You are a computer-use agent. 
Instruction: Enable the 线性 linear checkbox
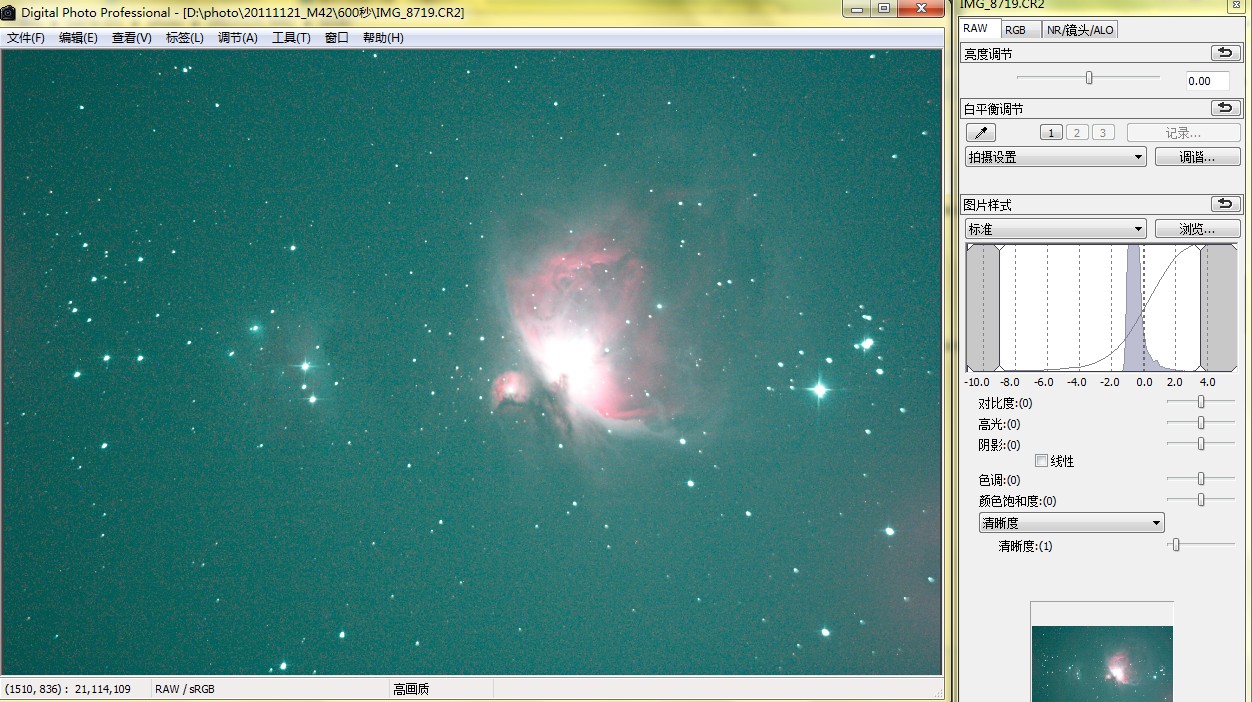tap(1041, 461)
